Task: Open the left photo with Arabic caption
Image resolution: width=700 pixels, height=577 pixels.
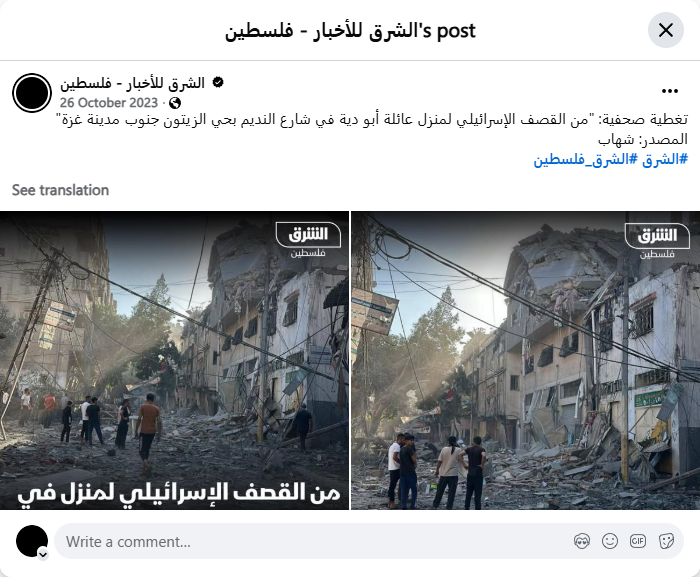Action: coord(174,360)
